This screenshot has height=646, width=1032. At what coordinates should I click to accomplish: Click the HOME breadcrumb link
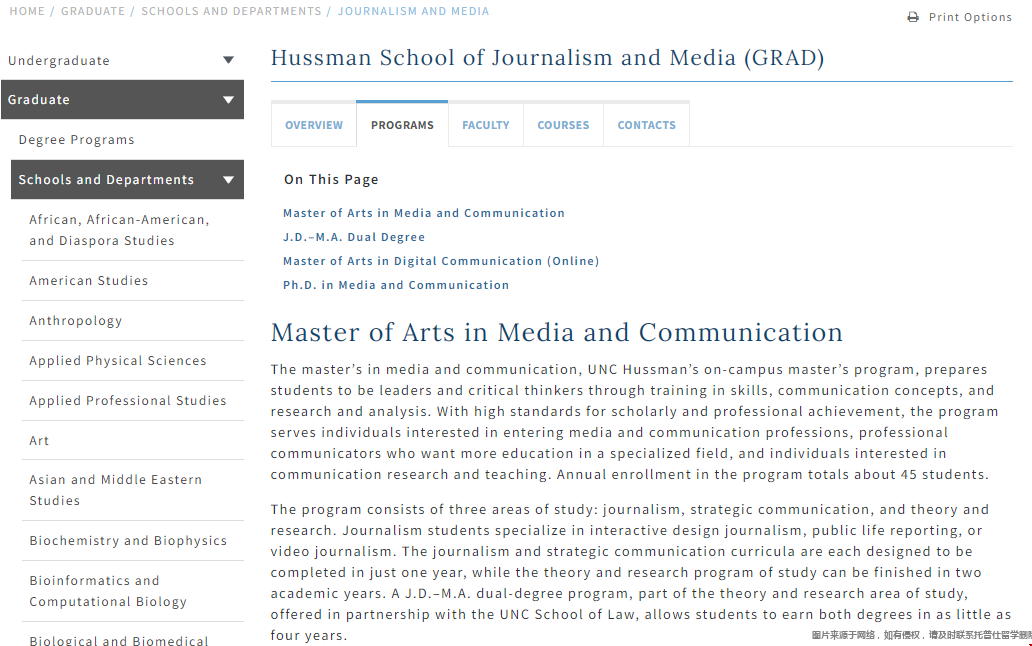coord(27,11)
